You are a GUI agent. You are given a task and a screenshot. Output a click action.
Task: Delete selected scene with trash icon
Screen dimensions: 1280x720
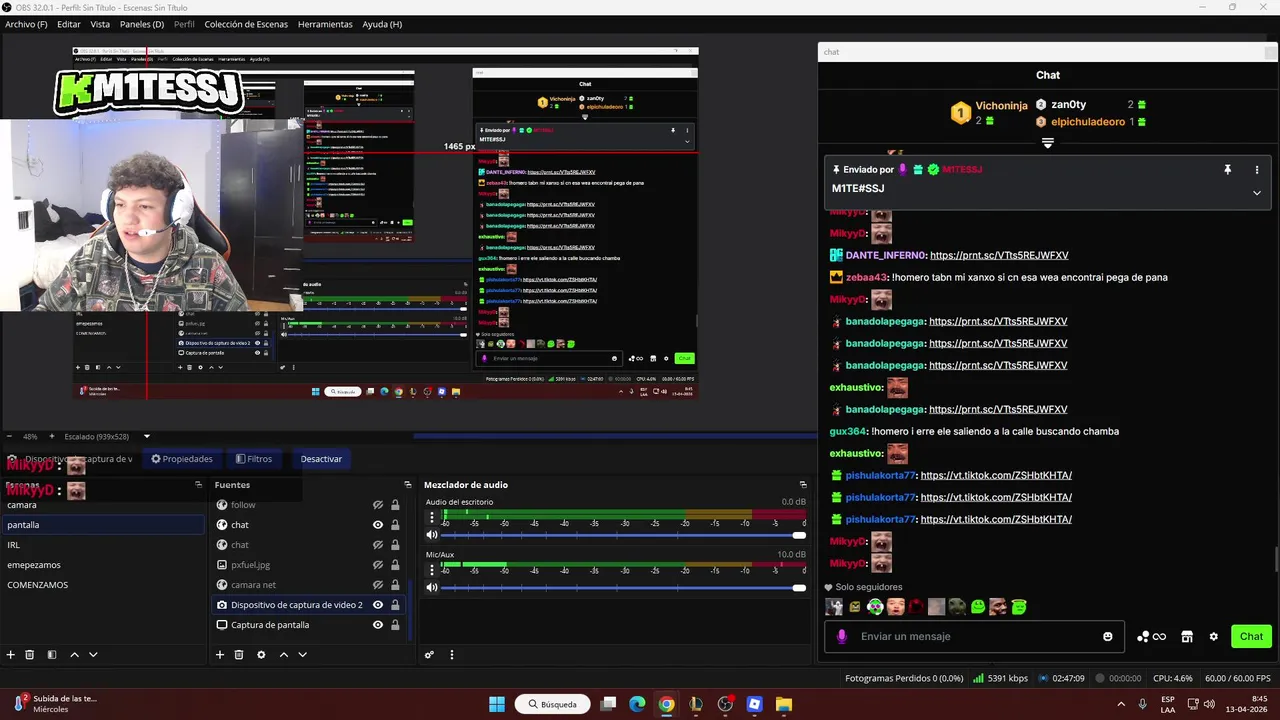click(x=30, y=655)
